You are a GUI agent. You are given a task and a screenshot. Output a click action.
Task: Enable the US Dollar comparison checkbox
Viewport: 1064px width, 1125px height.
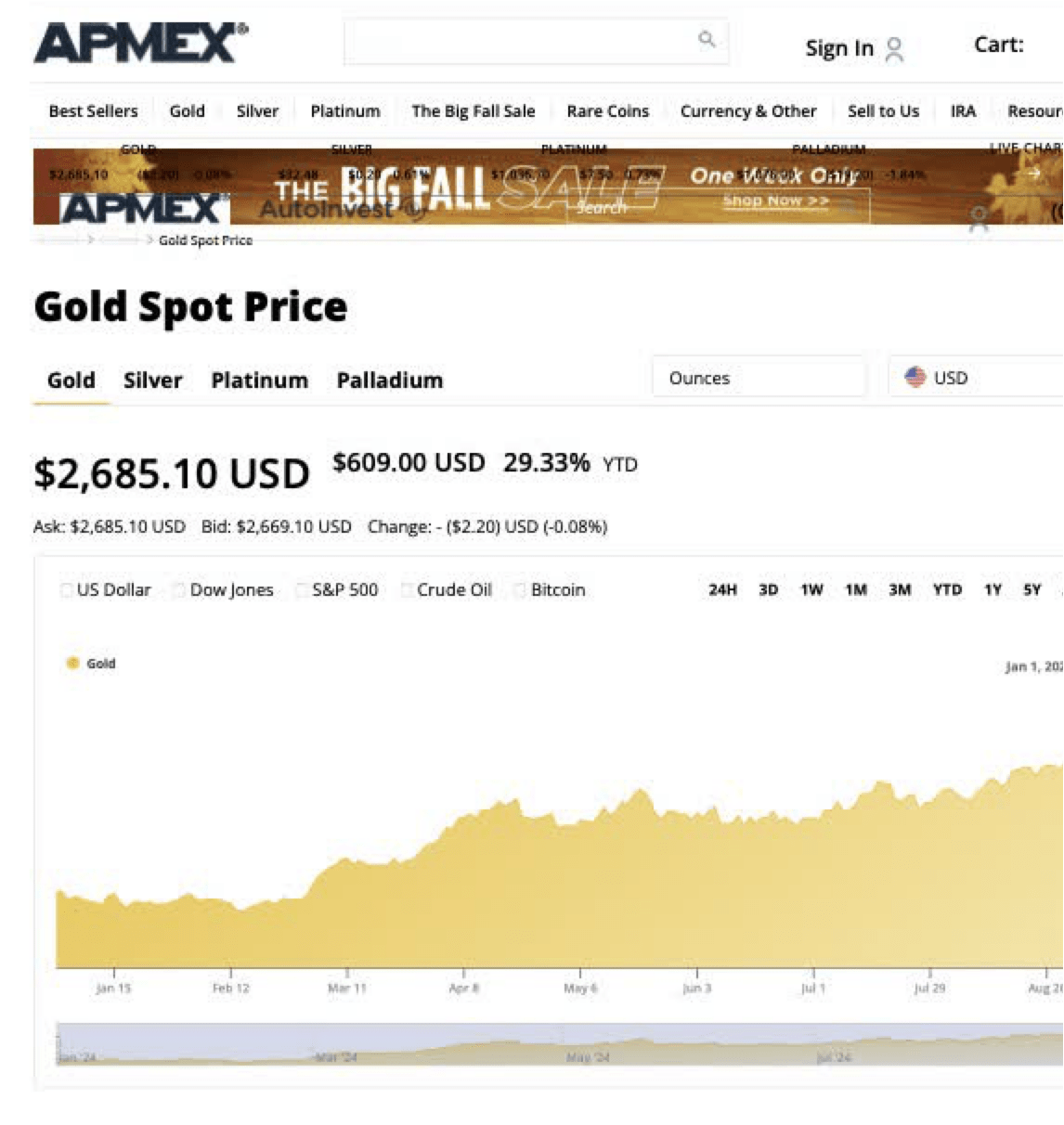[x=66, y=588]
